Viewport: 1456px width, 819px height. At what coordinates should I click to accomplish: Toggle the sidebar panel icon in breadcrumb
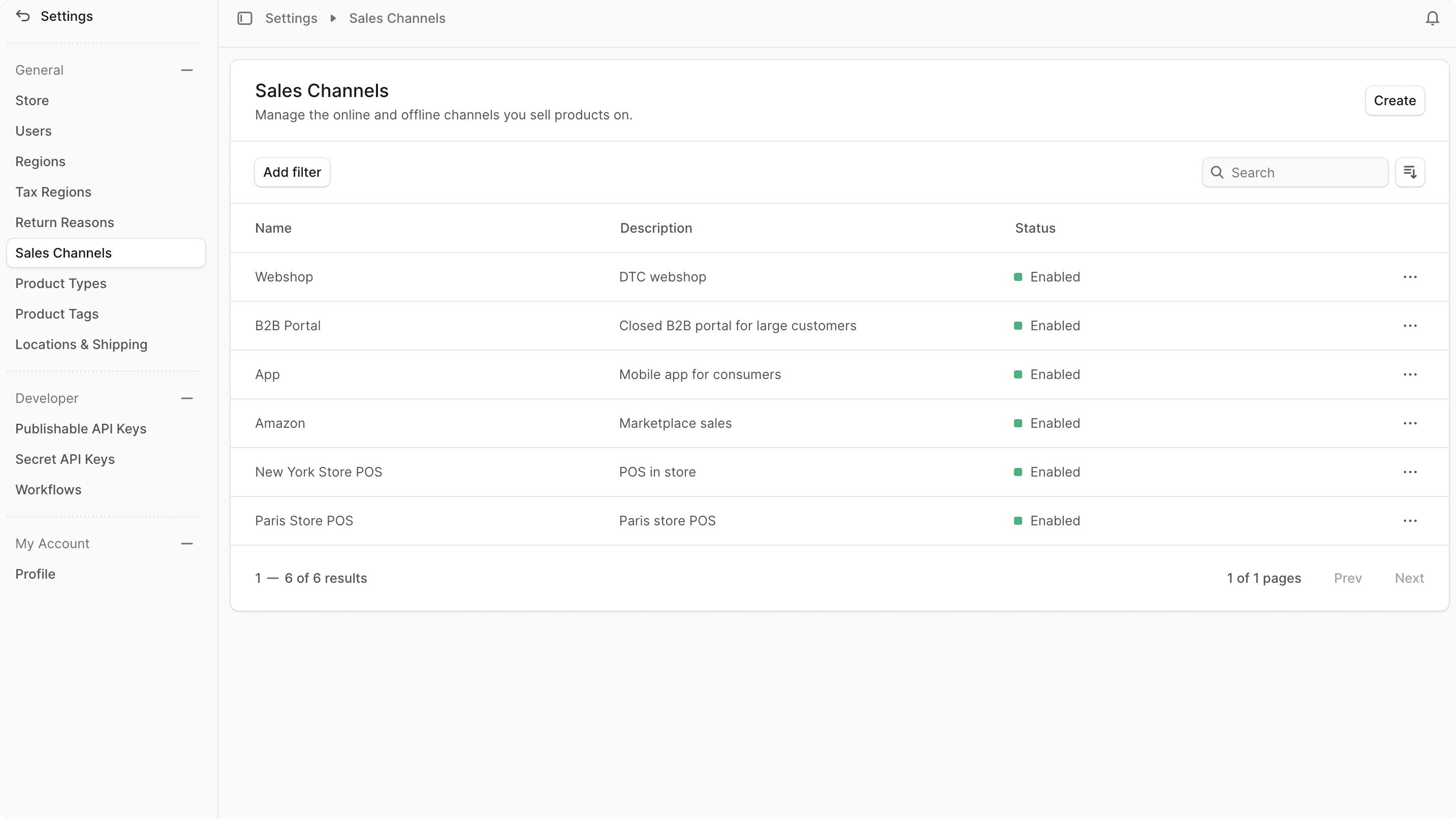pos(245,17)
